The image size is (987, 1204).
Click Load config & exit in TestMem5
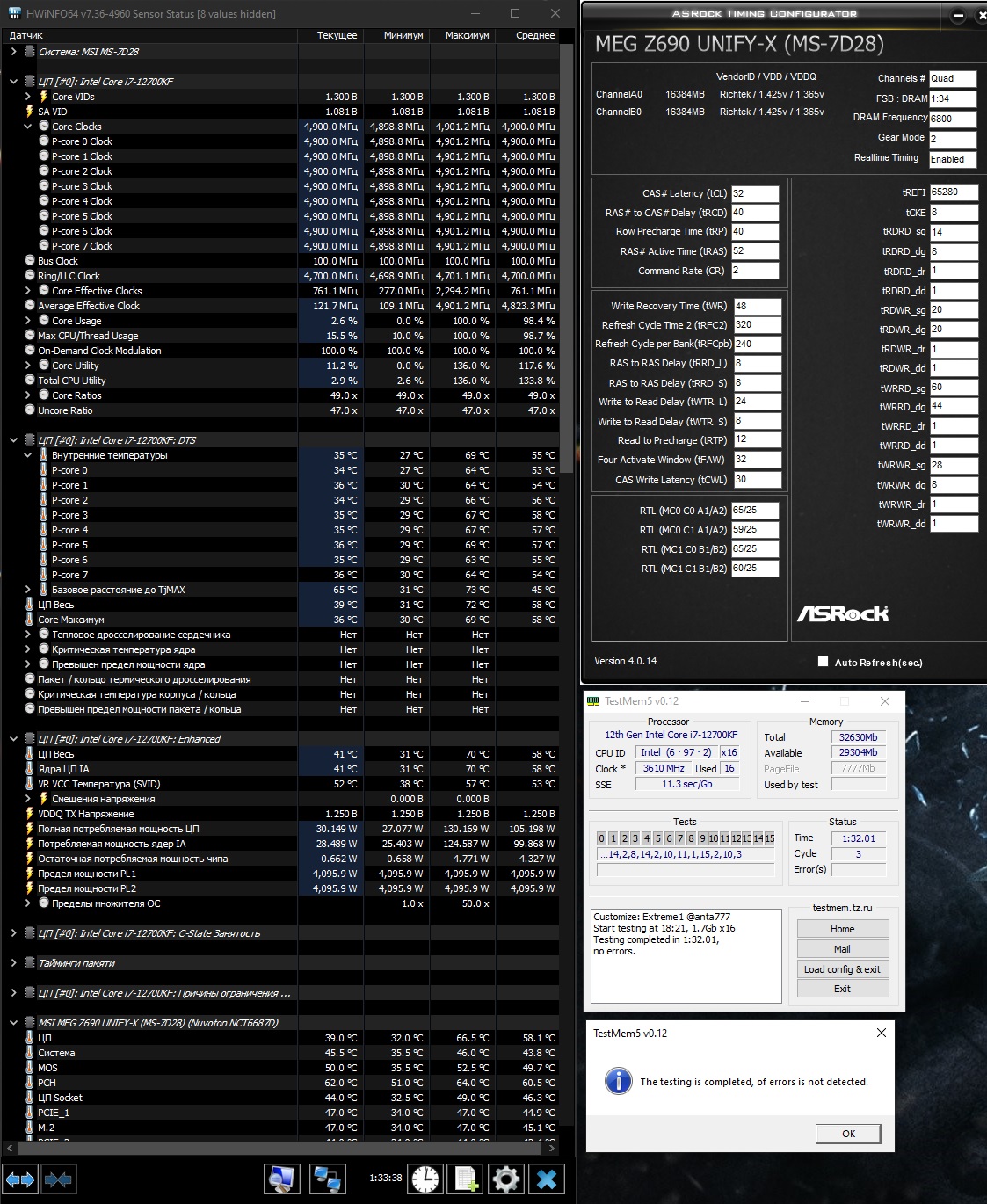tap(843, 969)
